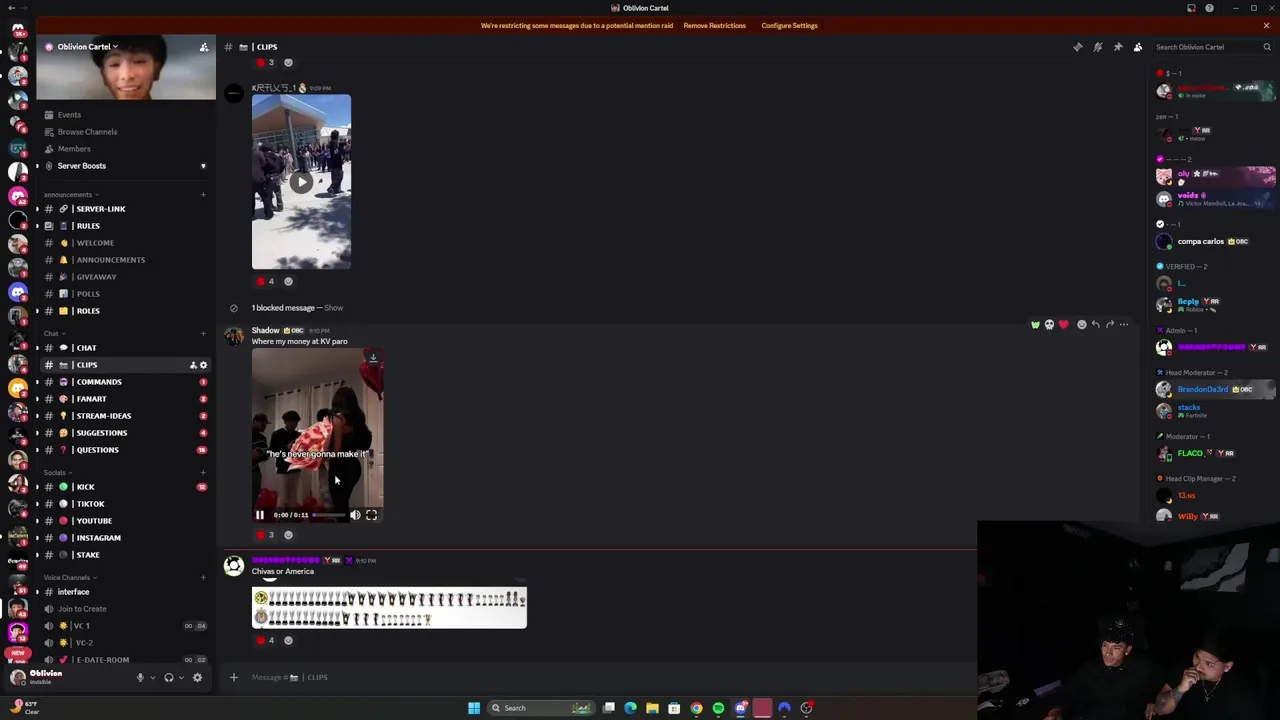Add a channel to Voice Channels category
This screenshot has height=720, width=1280.
coord(203,577)
